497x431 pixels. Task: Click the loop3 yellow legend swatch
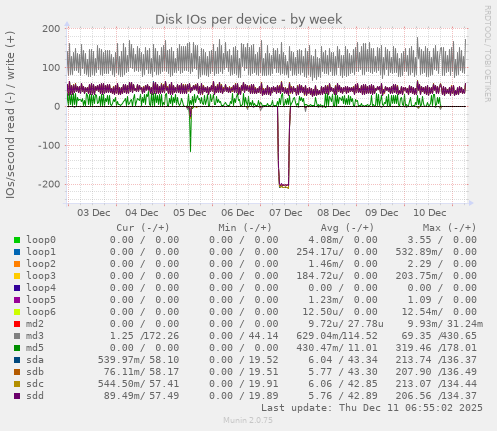coord(17,276)
